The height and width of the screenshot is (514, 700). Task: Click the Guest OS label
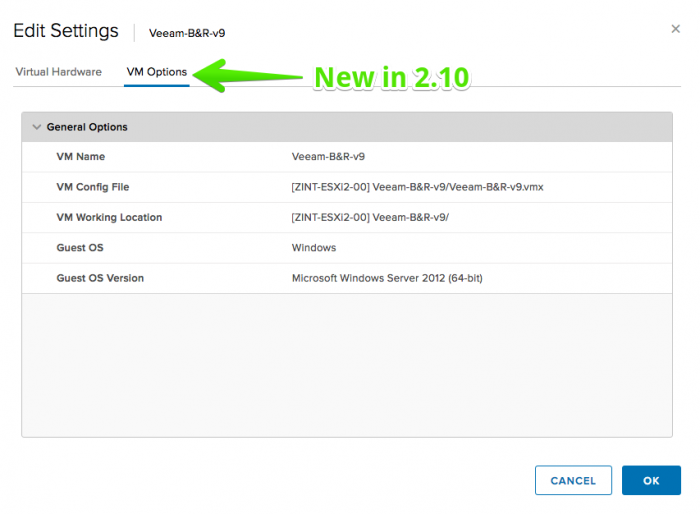pyautogui.click(x=80, y=248)
